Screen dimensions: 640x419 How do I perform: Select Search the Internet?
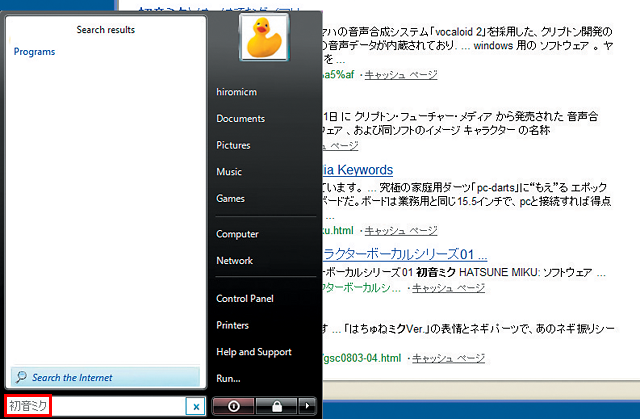(105, 377)
